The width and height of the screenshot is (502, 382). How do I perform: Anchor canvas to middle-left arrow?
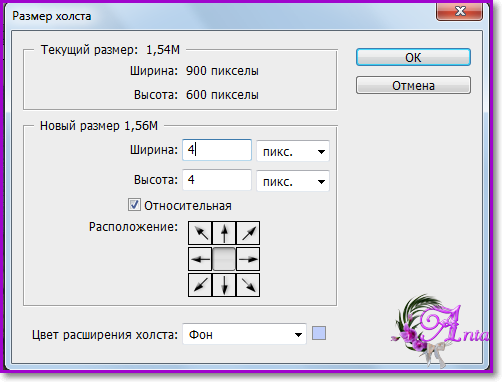[x=200, y=259]
